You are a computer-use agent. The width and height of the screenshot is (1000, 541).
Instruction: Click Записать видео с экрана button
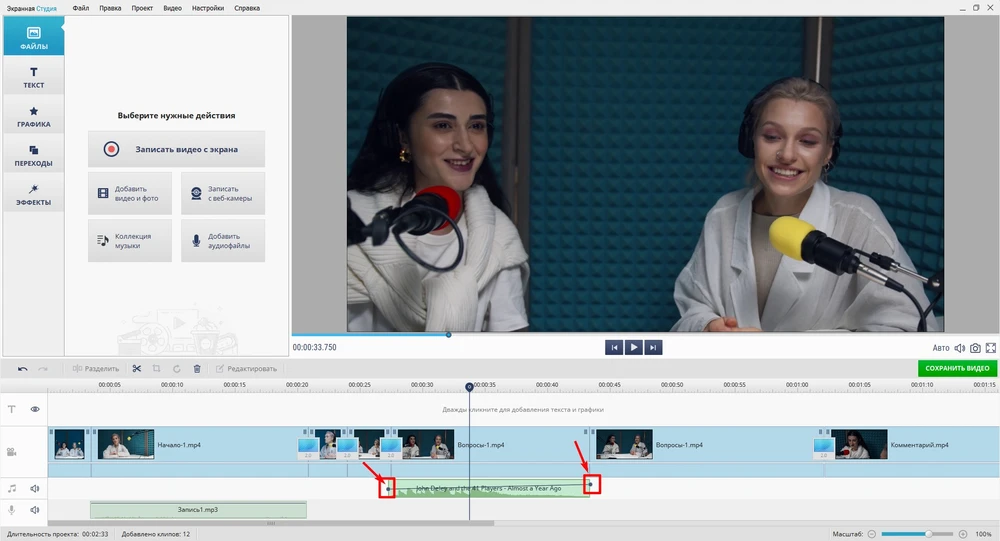(177, 149)
